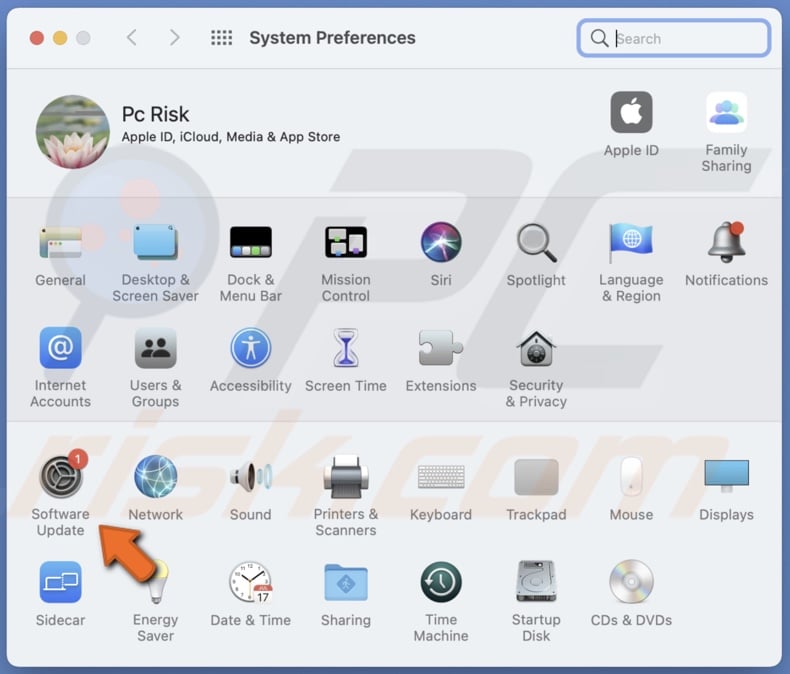Open Printers & Scanners pane

346,477
